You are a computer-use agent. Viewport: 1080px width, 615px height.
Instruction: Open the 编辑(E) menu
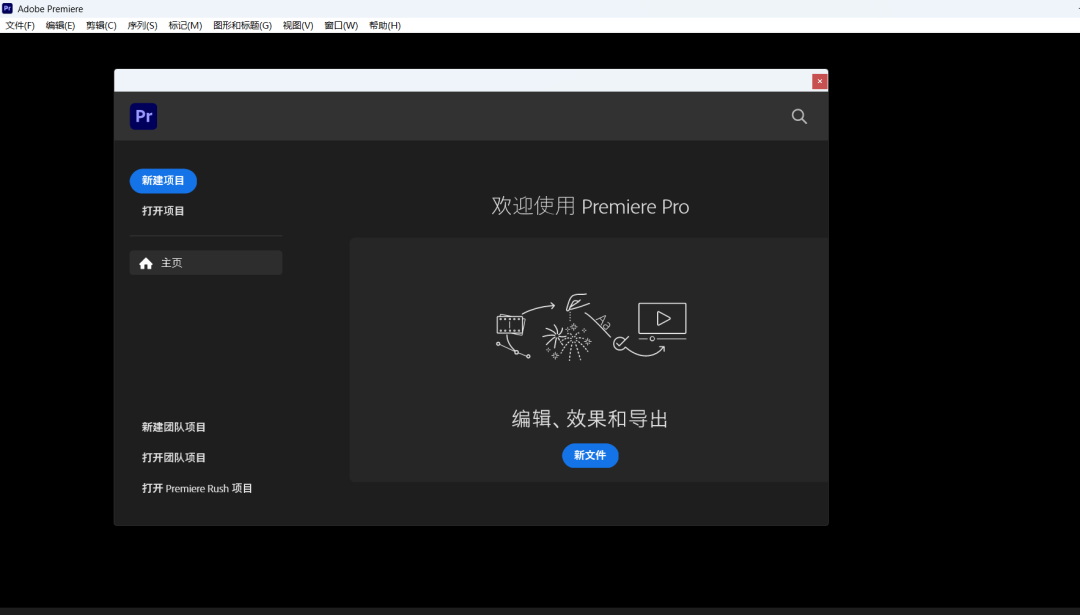click(x=60, y=25)
